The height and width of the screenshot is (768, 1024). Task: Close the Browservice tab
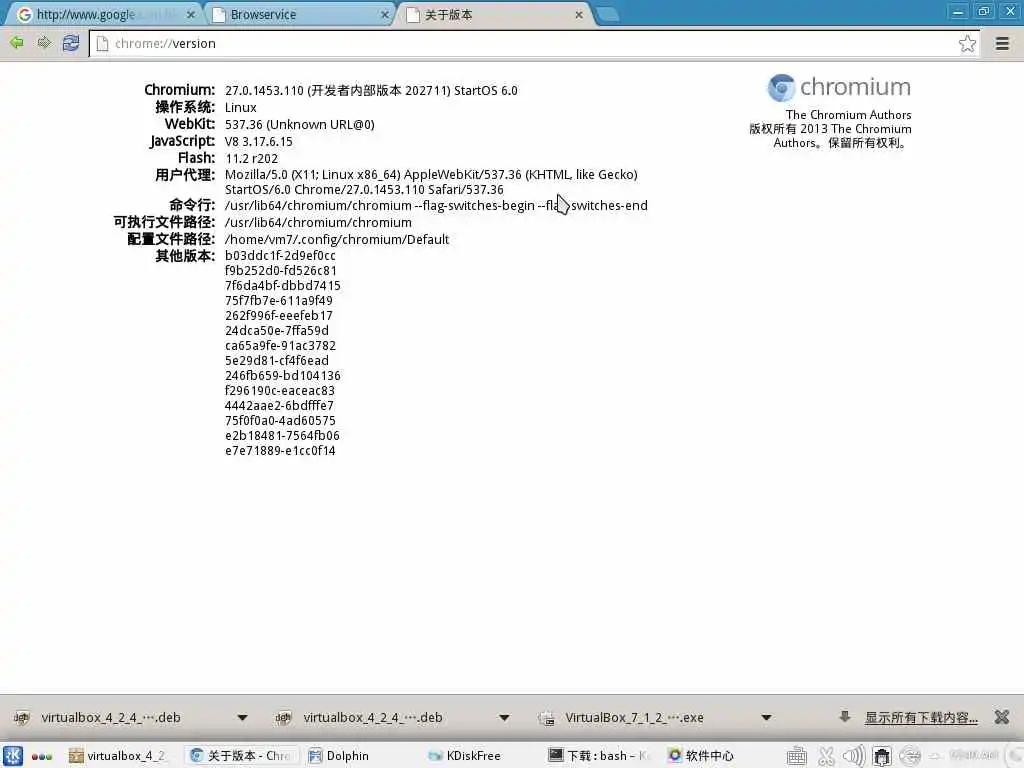385,14
